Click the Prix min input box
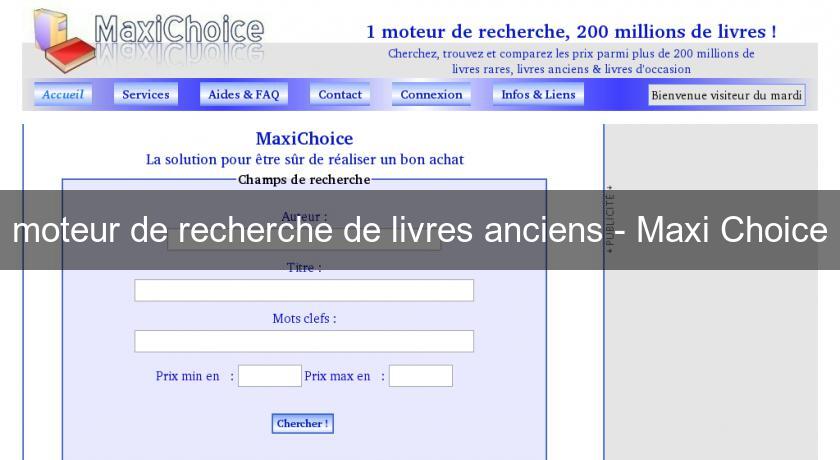This screenshot has width=840, height=460. click(x=270, y=376)
